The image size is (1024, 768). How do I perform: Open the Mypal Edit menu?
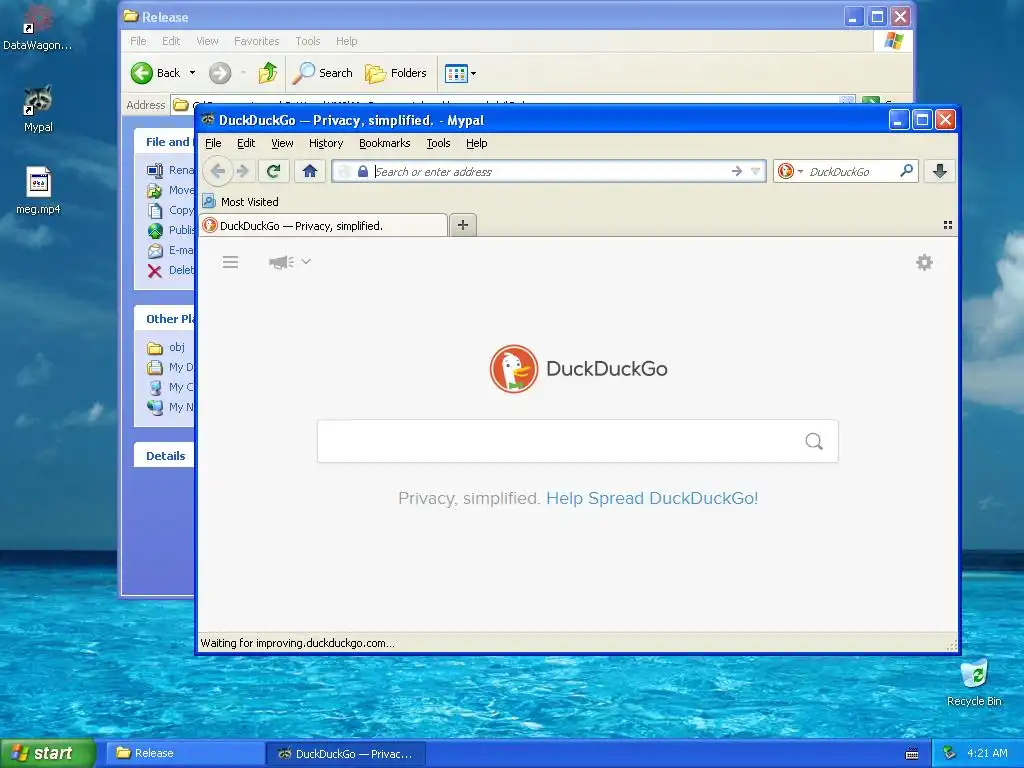246,143
